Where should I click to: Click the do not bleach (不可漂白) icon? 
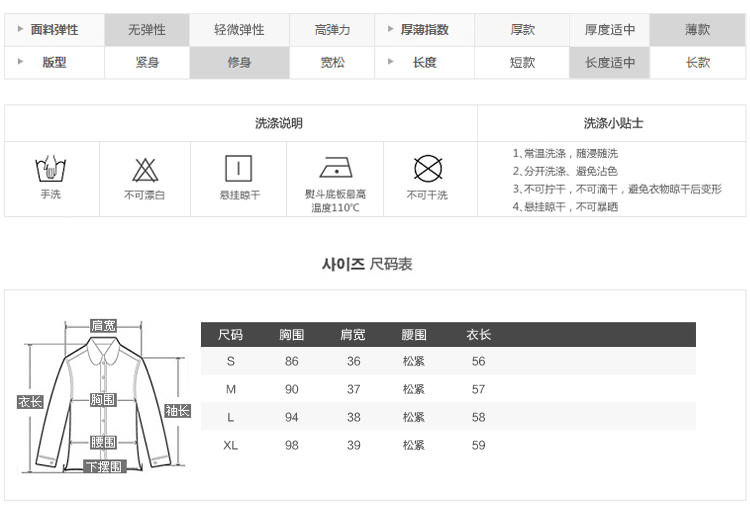145,169
